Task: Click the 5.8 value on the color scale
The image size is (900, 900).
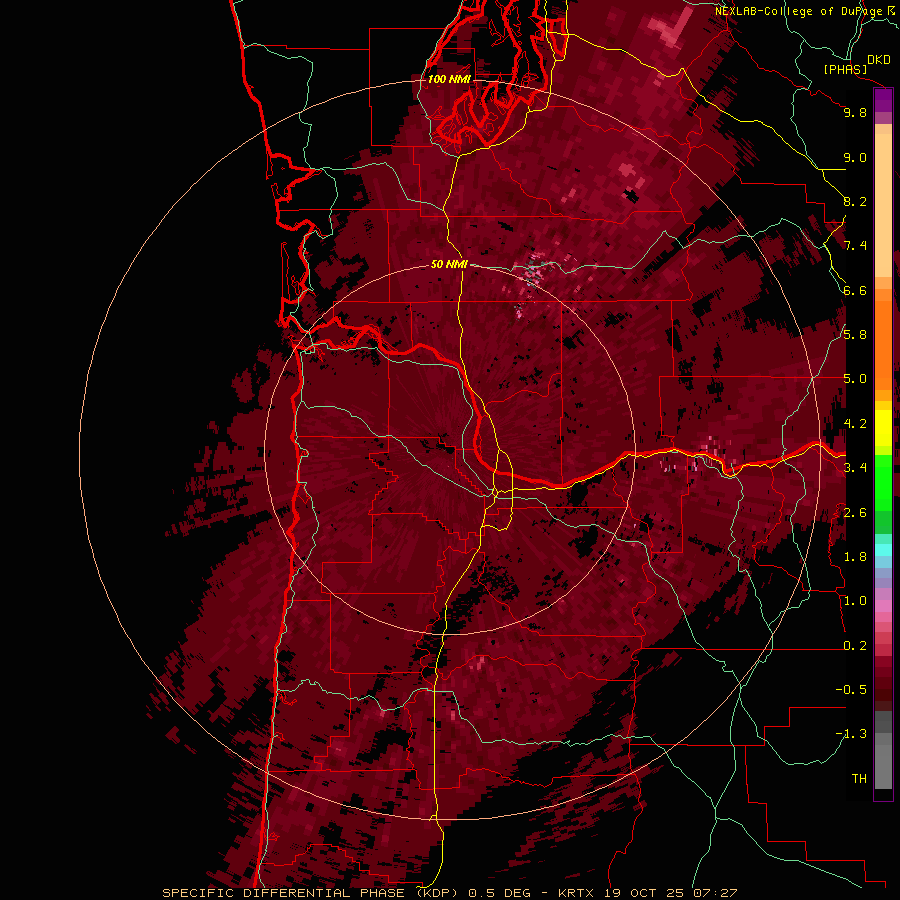Action: coord(855,335)
